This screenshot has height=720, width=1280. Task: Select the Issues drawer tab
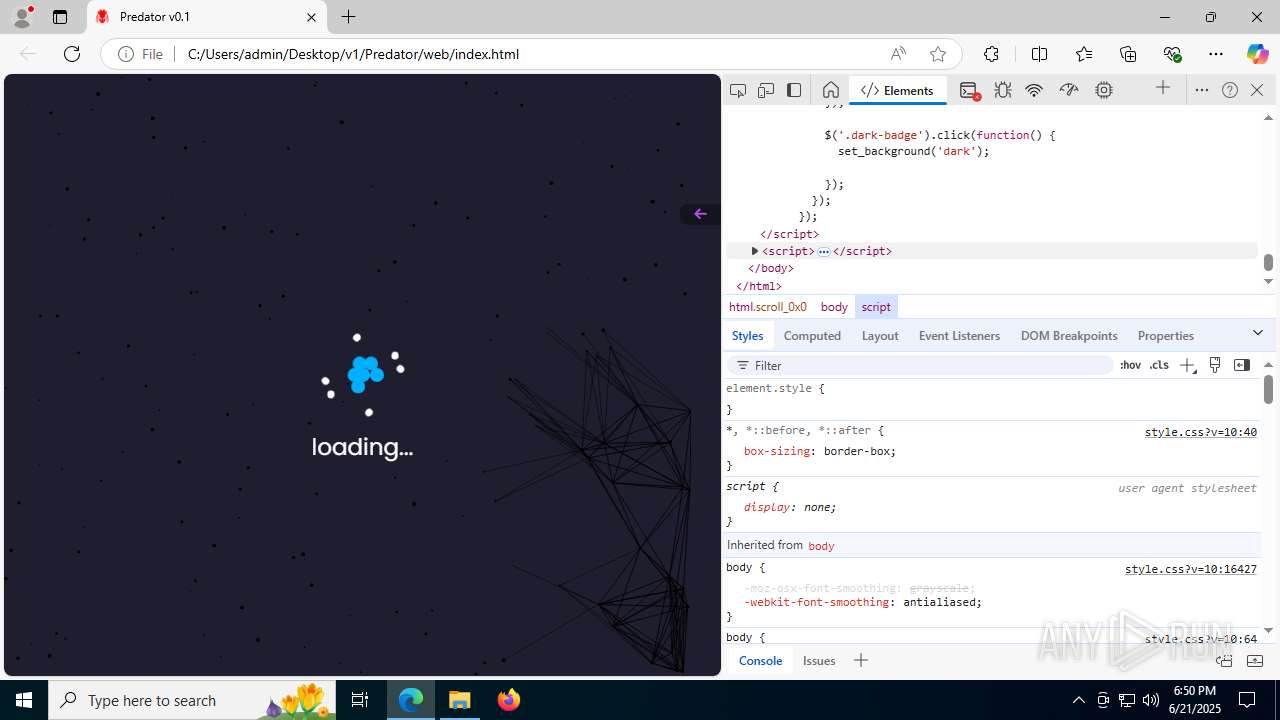click(819, 660)
